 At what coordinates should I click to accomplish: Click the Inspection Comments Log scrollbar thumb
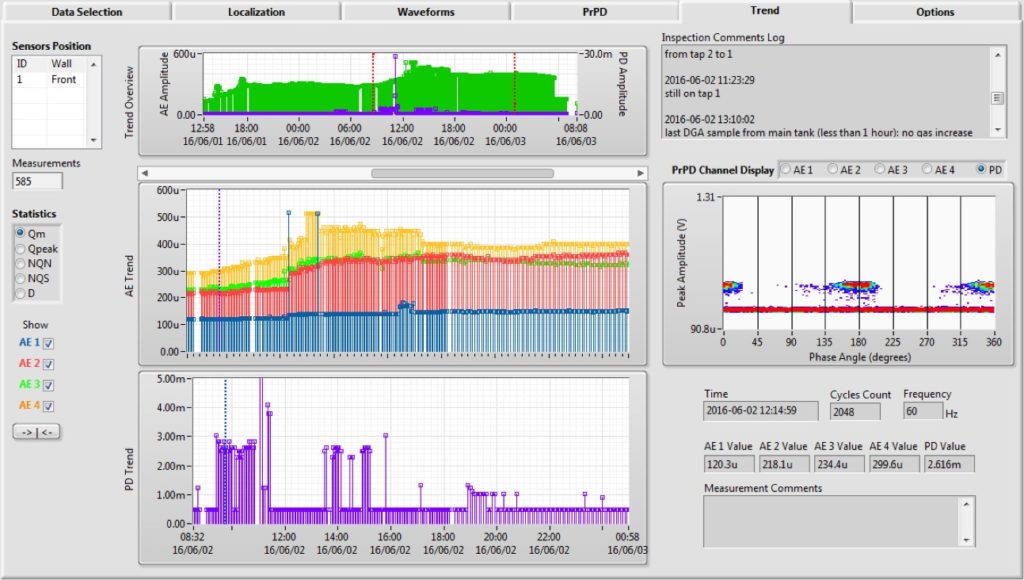(997, 98)
